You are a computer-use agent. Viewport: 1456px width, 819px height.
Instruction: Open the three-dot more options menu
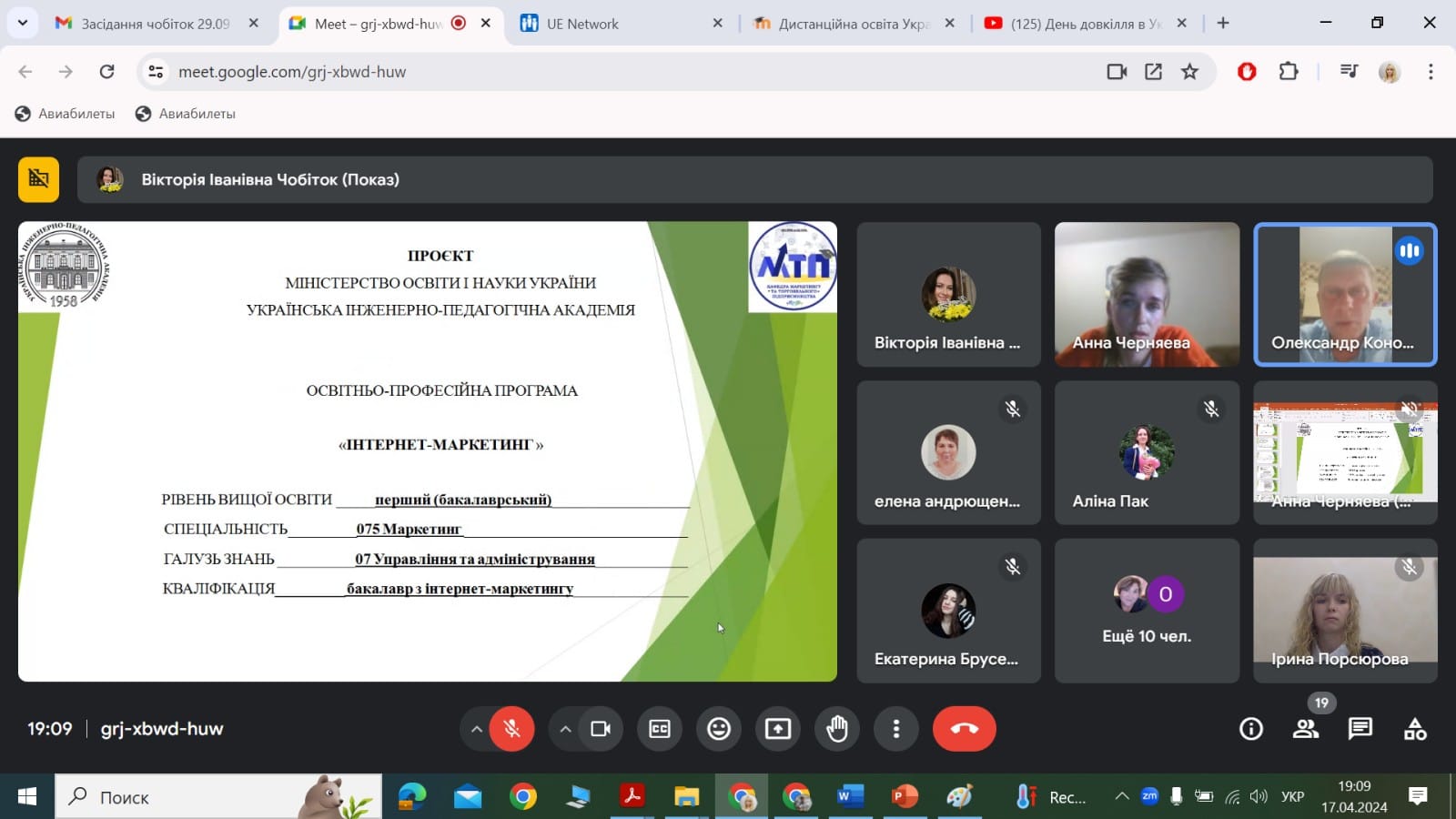(x=896, y=729)
